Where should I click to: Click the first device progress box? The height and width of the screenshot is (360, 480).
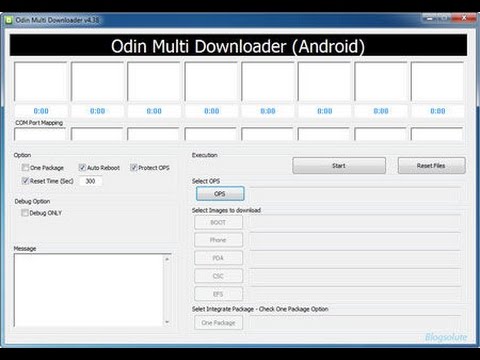pyautogui.click(x=41, y=82)
